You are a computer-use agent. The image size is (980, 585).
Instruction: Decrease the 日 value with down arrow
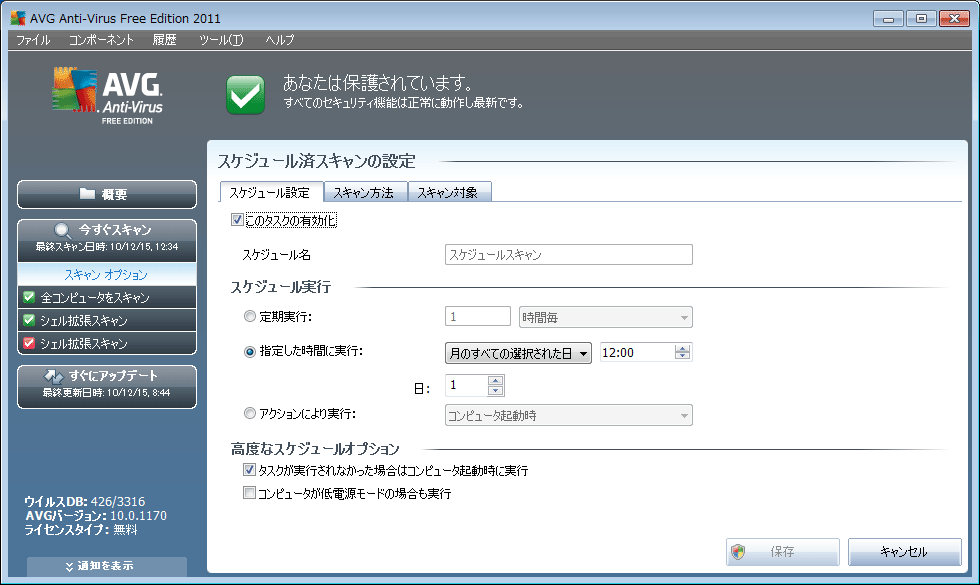[x=496, y=390]
